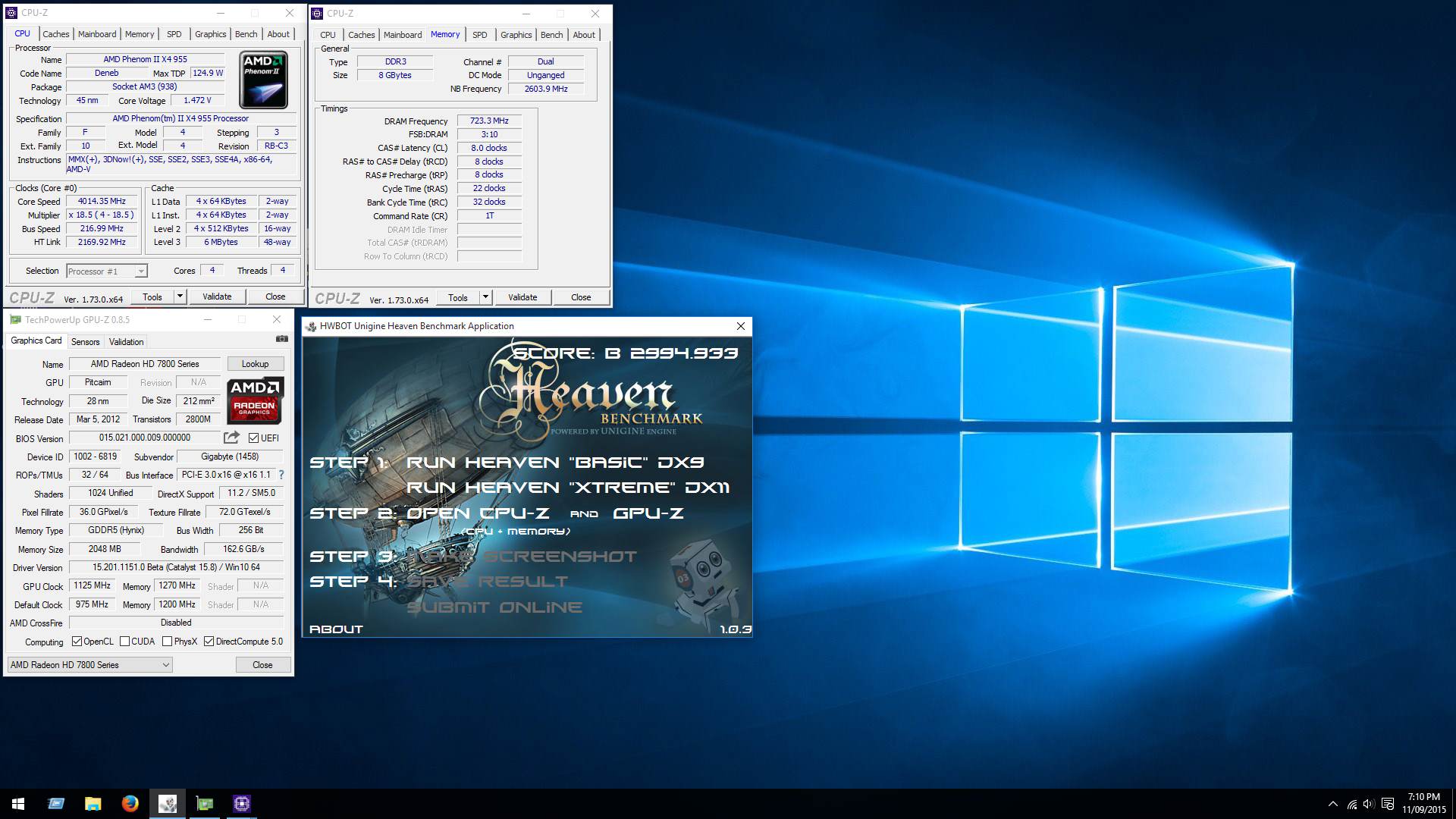Image resolution: width=1456 pixels, height=819 pixels.
Task: Open network icon in system tray
Action: click(1351, 804)
